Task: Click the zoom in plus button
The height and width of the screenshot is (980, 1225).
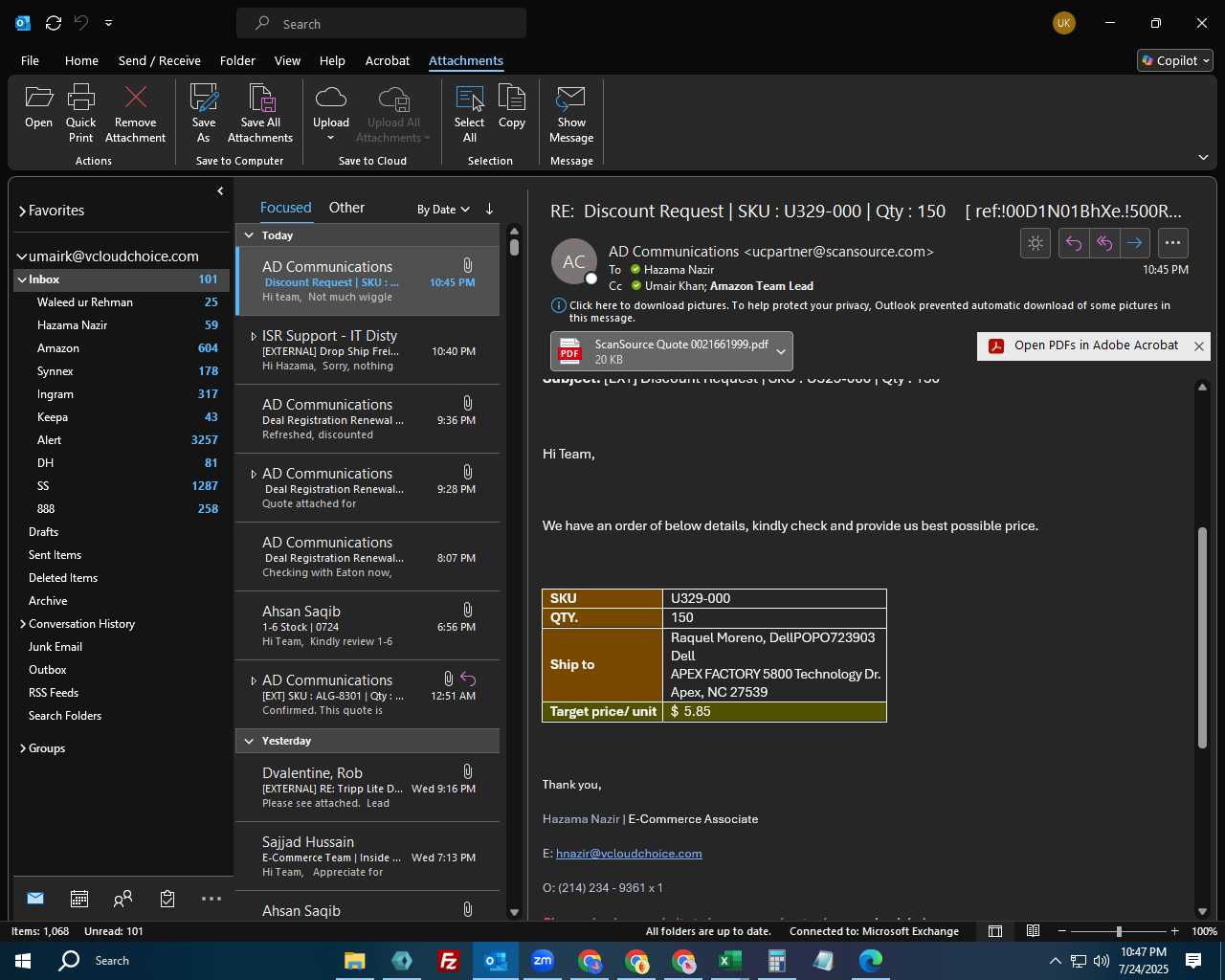Action: (1175, 931)
